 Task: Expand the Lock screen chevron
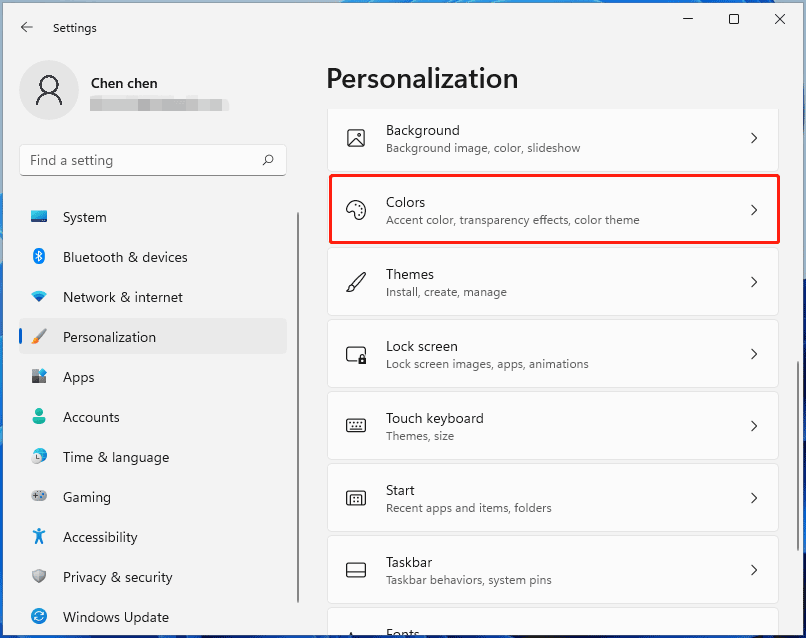[x=754, y=354]
